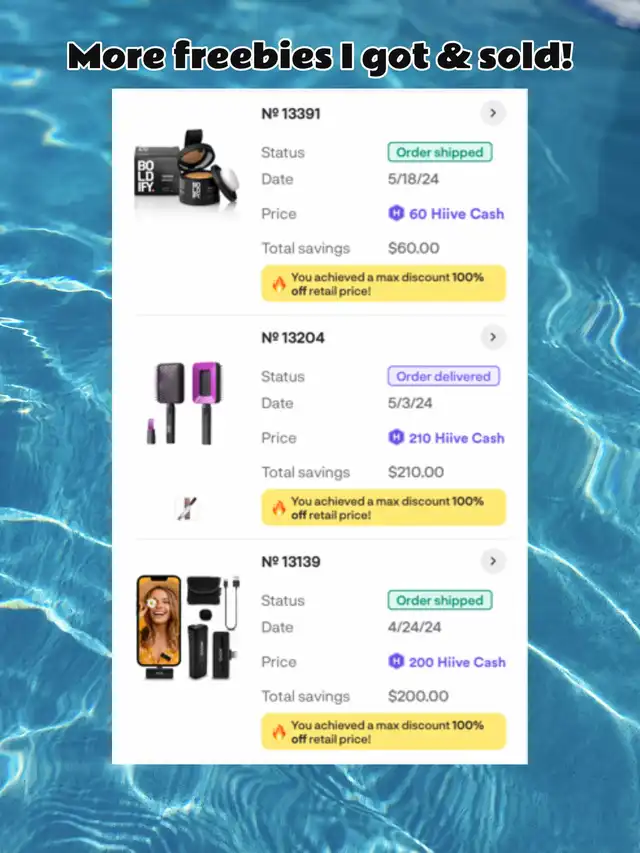Click max discount banner on order 13391
The height and width of the screenshot is (853, 640).
(384, 283)
